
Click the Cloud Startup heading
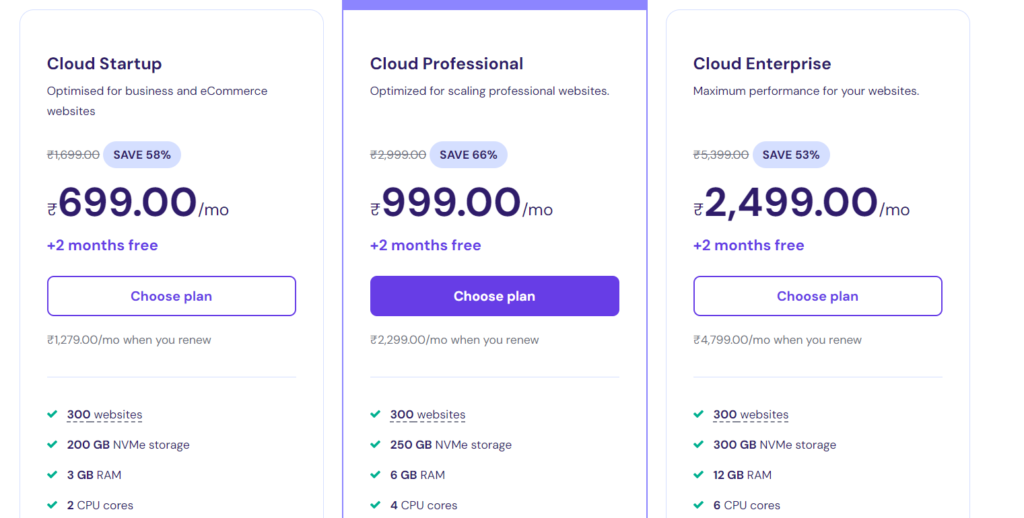click(x=104, y=63)
